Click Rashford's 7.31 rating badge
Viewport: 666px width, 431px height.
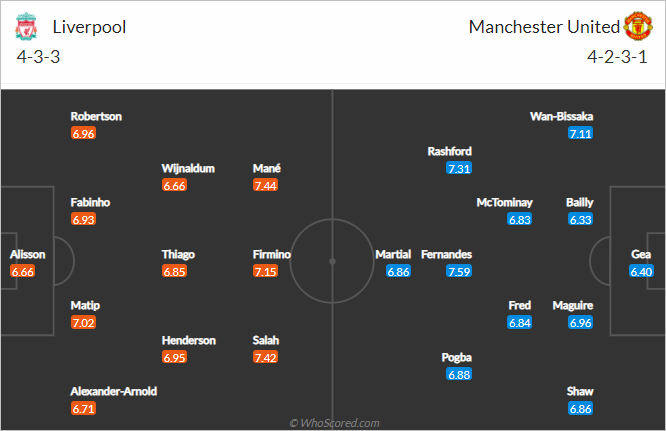click(459, 169)
